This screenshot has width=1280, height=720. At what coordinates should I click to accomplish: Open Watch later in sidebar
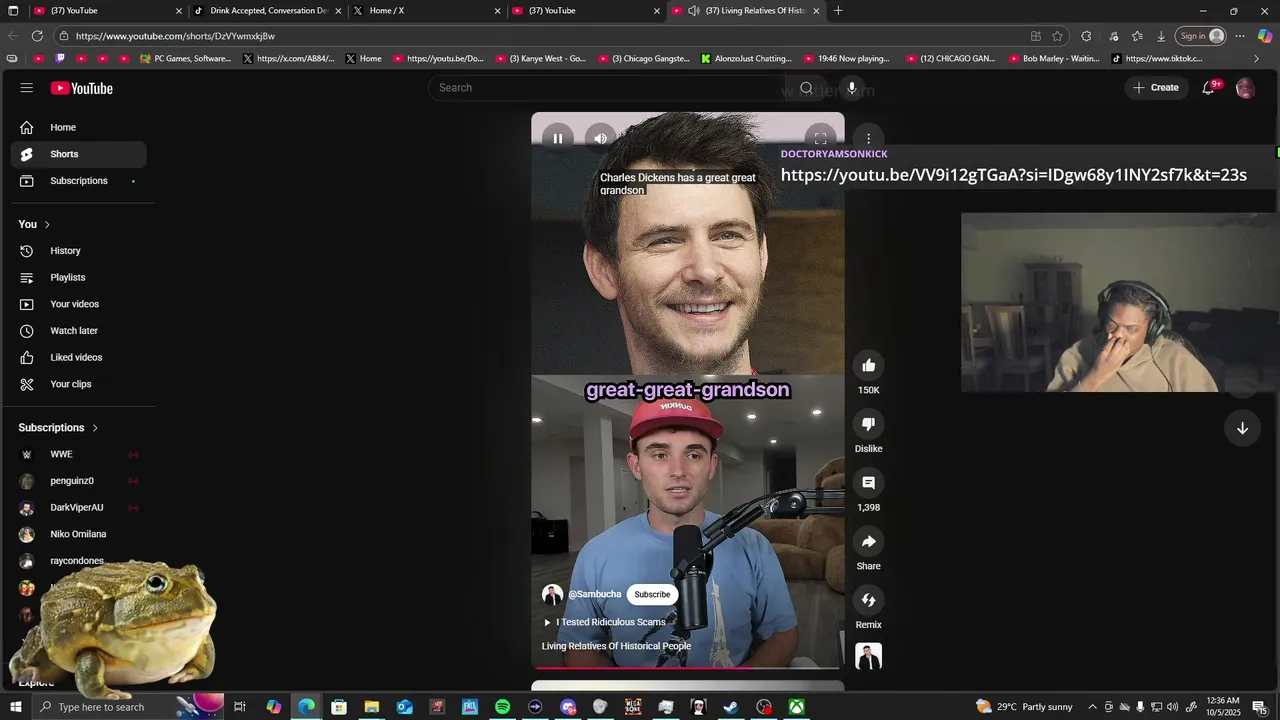click(x=78, y=331)
